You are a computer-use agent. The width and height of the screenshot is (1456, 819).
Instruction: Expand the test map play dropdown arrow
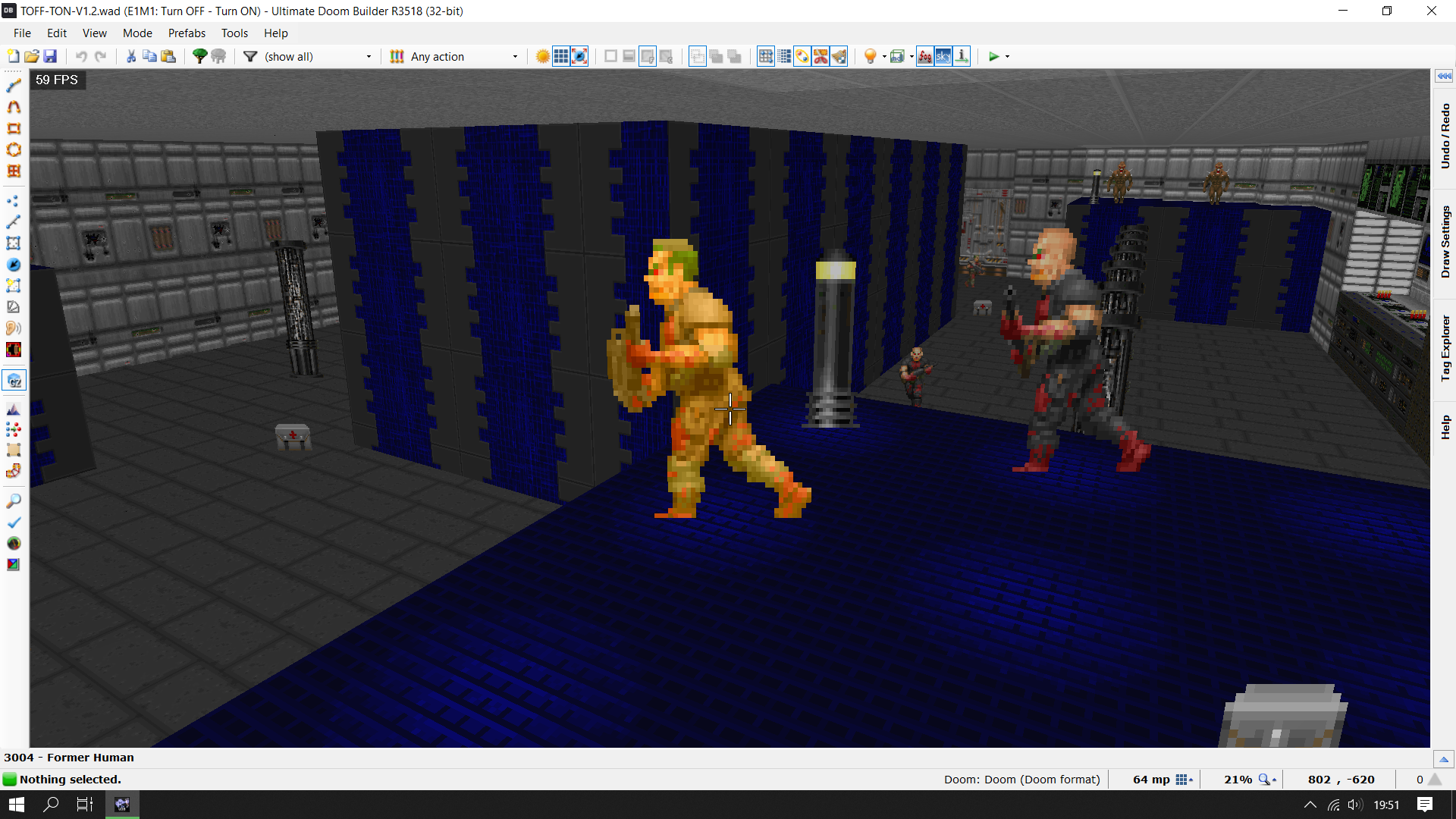[x=1007, y=56]
